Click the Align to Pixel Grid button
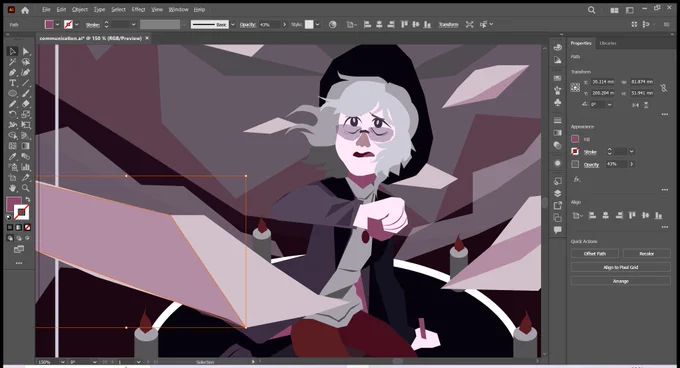Screen dimensions: 680x368 [621, 267]
